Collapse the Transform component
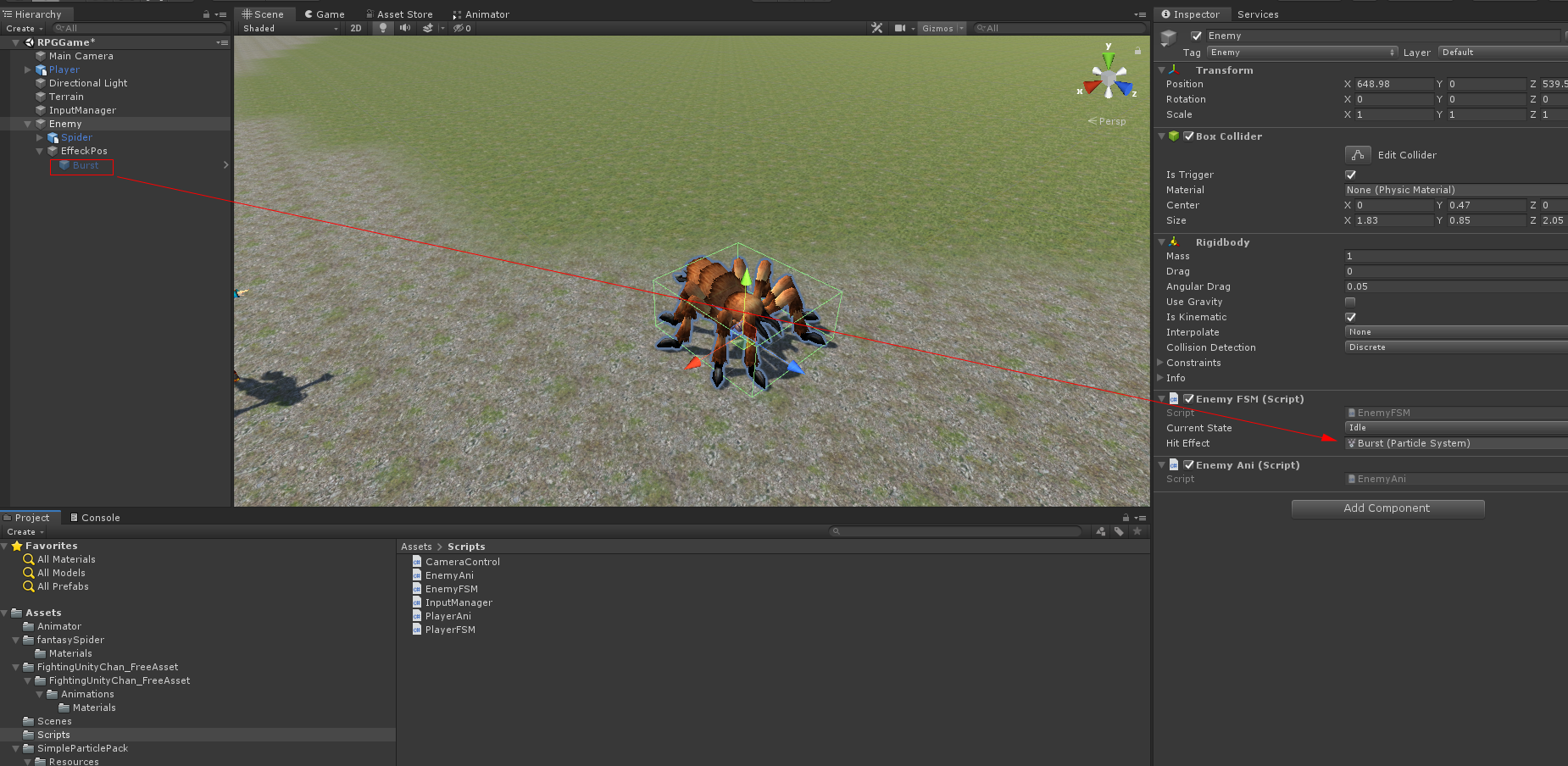The image size is (1568, 766). coord(1161,70)
